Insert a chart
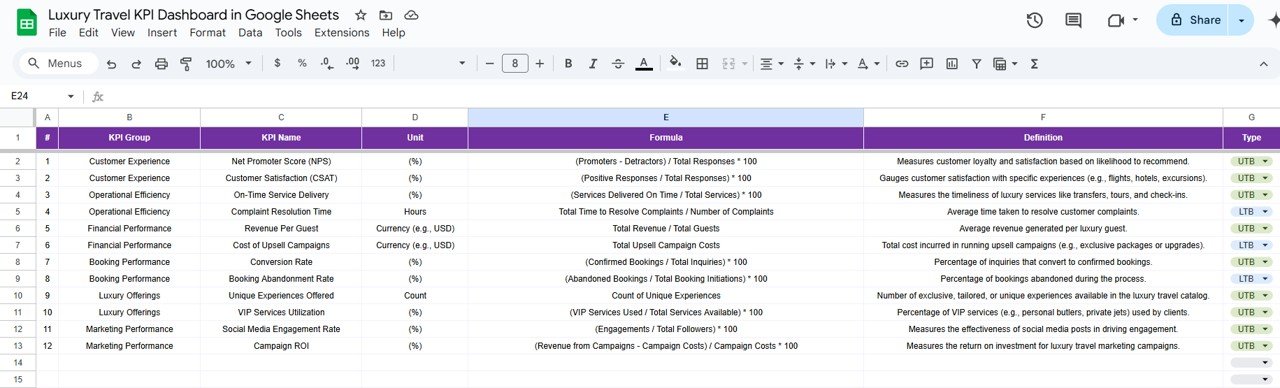 951,64
